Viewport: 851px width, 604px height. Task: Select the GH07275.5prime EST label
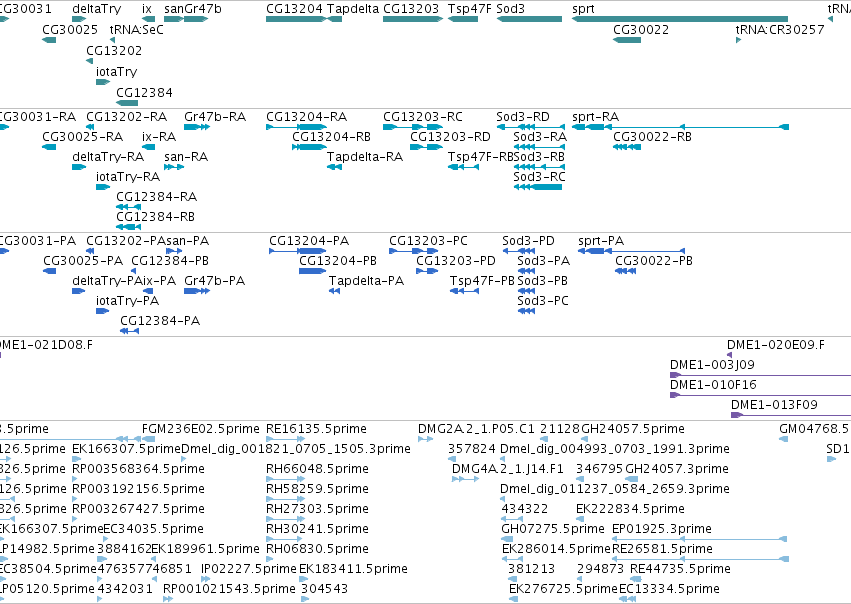(x=553, y=529)
